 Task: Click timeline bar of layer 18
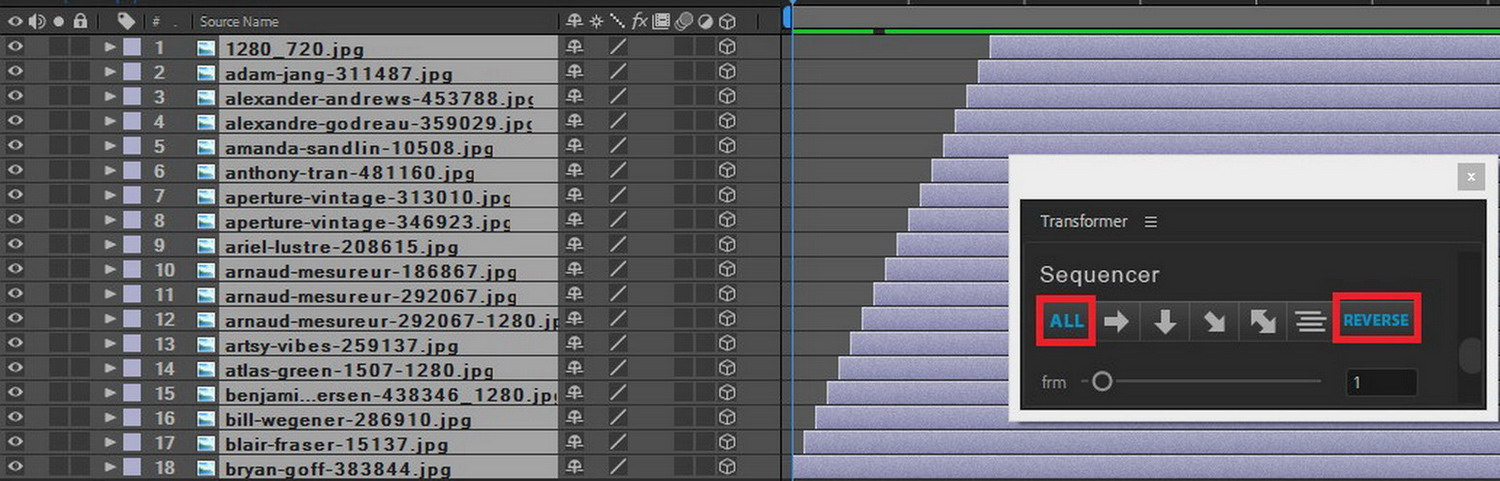(1146, 468)
